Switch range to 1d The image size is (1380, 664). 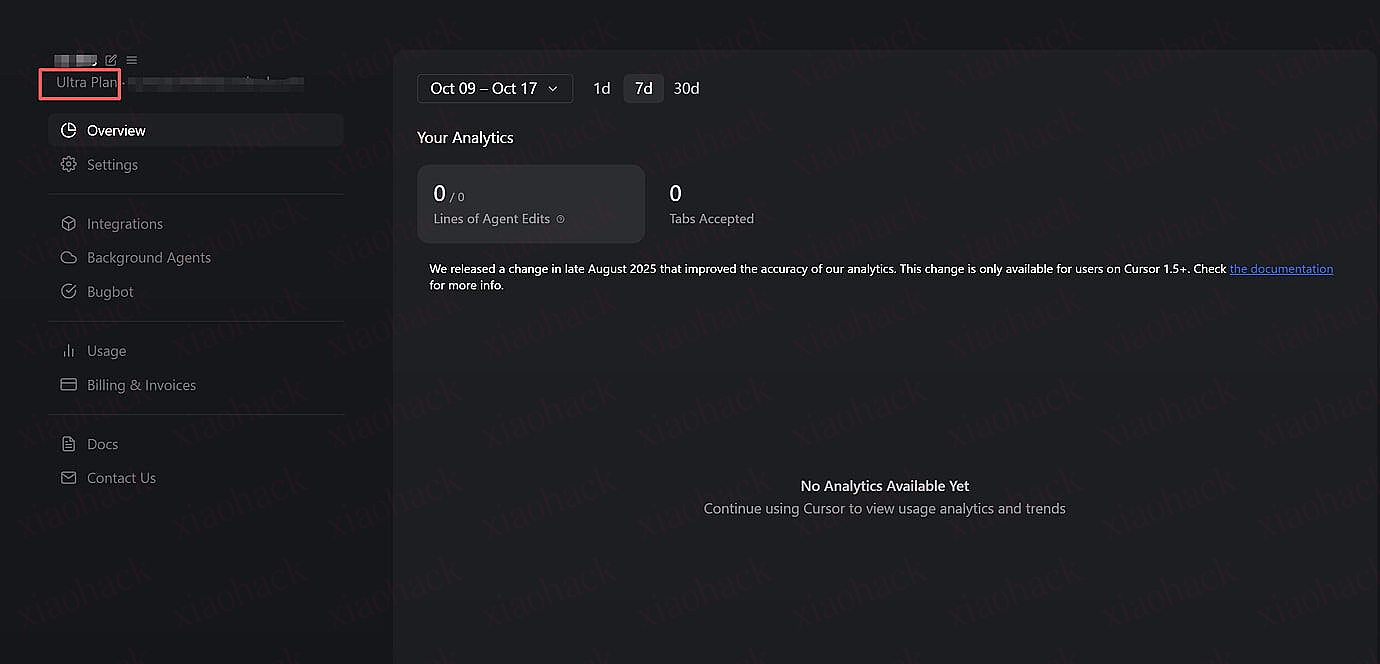601,88
